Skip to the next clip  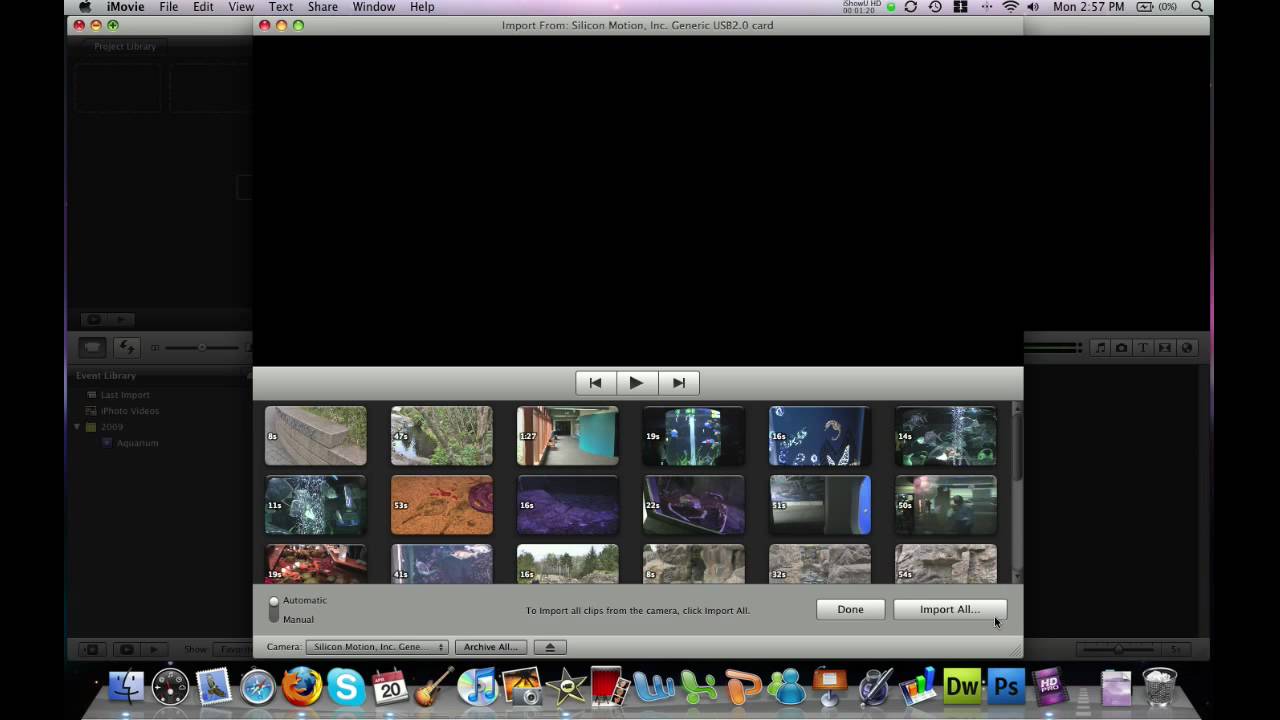[679, 383]
